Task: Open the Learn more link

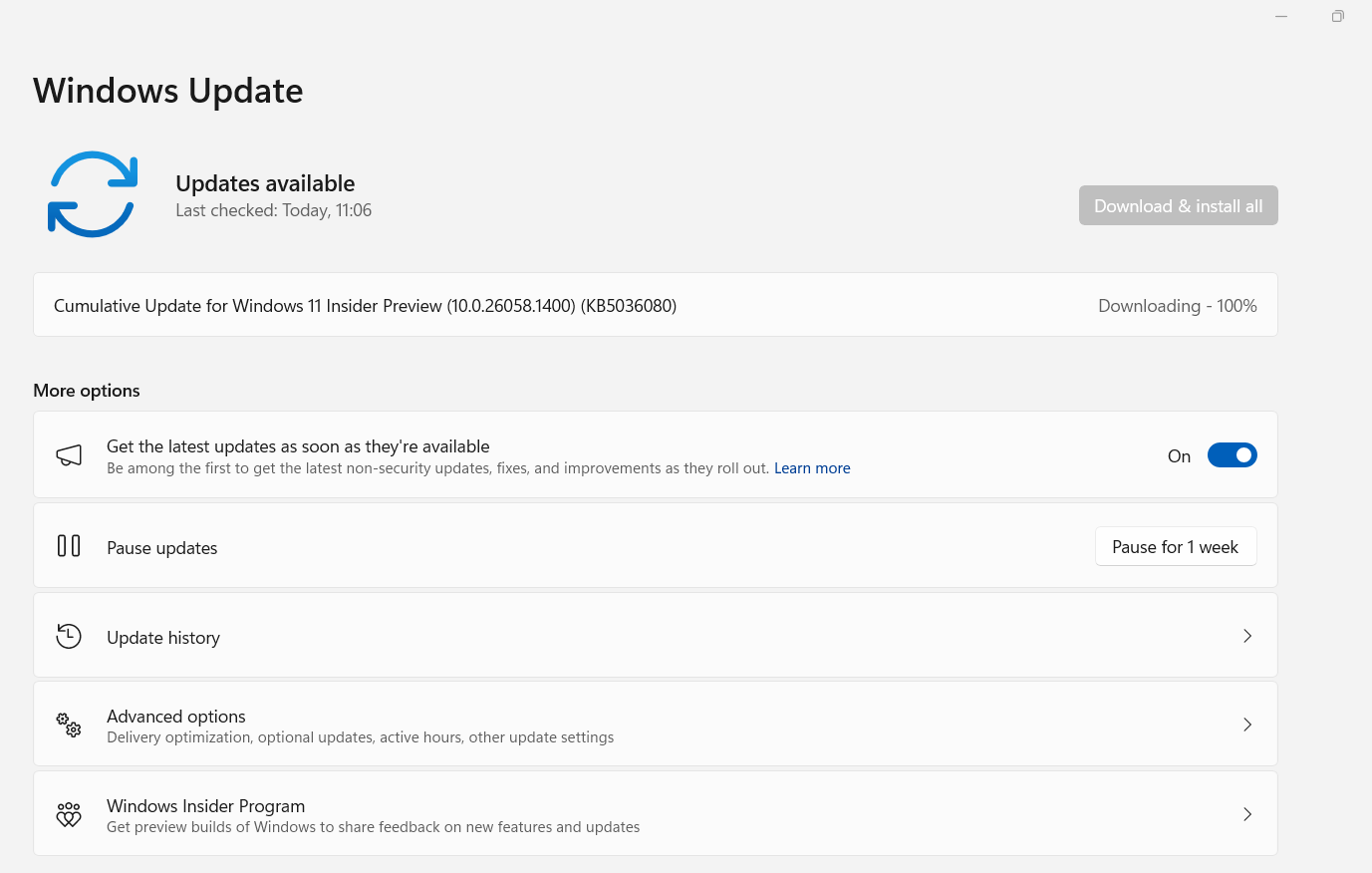Action: tap(812, 467)
